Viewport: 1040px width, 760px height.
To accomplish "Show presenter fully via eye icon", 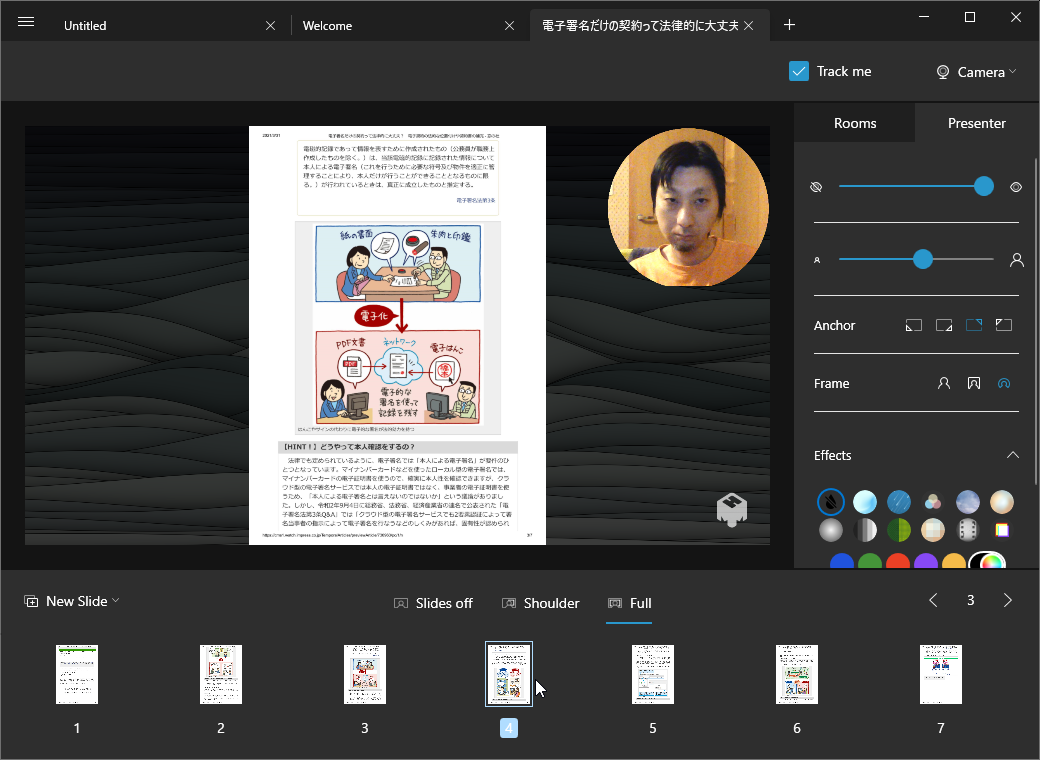I will (1016, 187).
